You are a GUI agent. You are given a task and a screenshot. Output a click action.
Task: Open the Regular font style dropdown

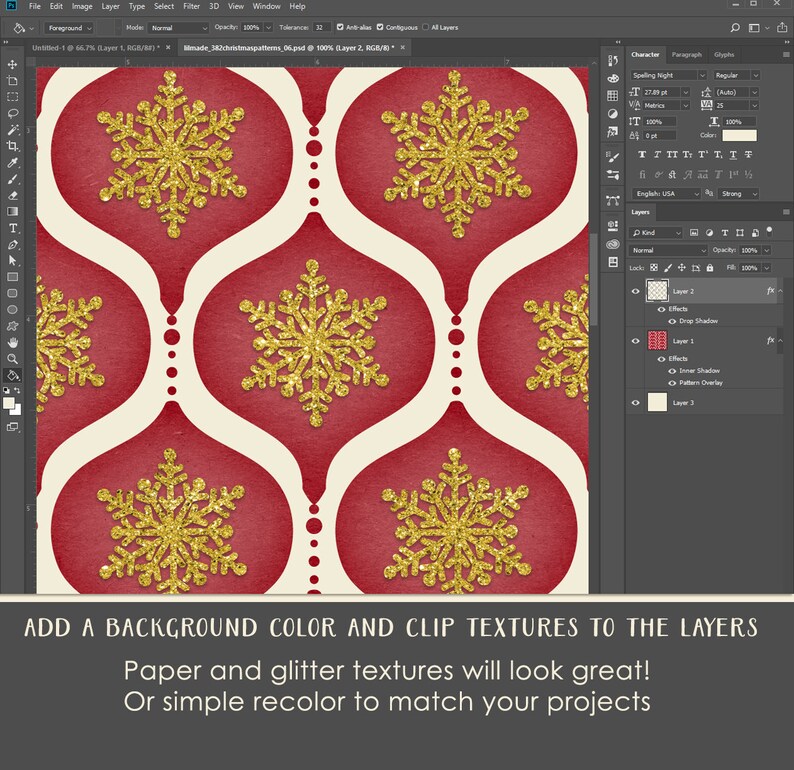pos(737,75)
